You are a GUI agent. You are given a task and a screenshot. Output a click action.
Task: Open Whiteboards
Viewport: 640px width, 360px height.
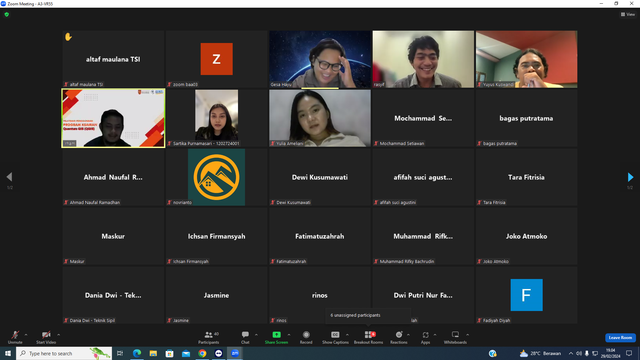(x=455, y=337)
